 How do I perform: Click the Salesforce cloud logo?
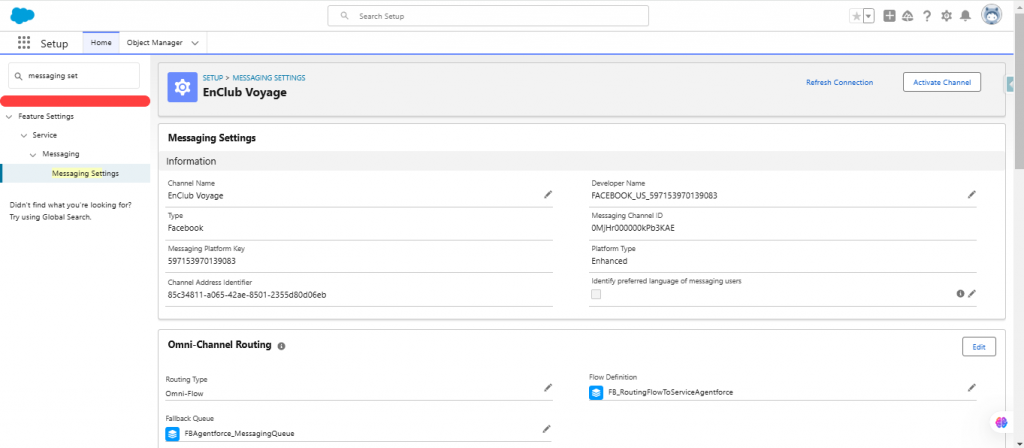coord(22,16)
